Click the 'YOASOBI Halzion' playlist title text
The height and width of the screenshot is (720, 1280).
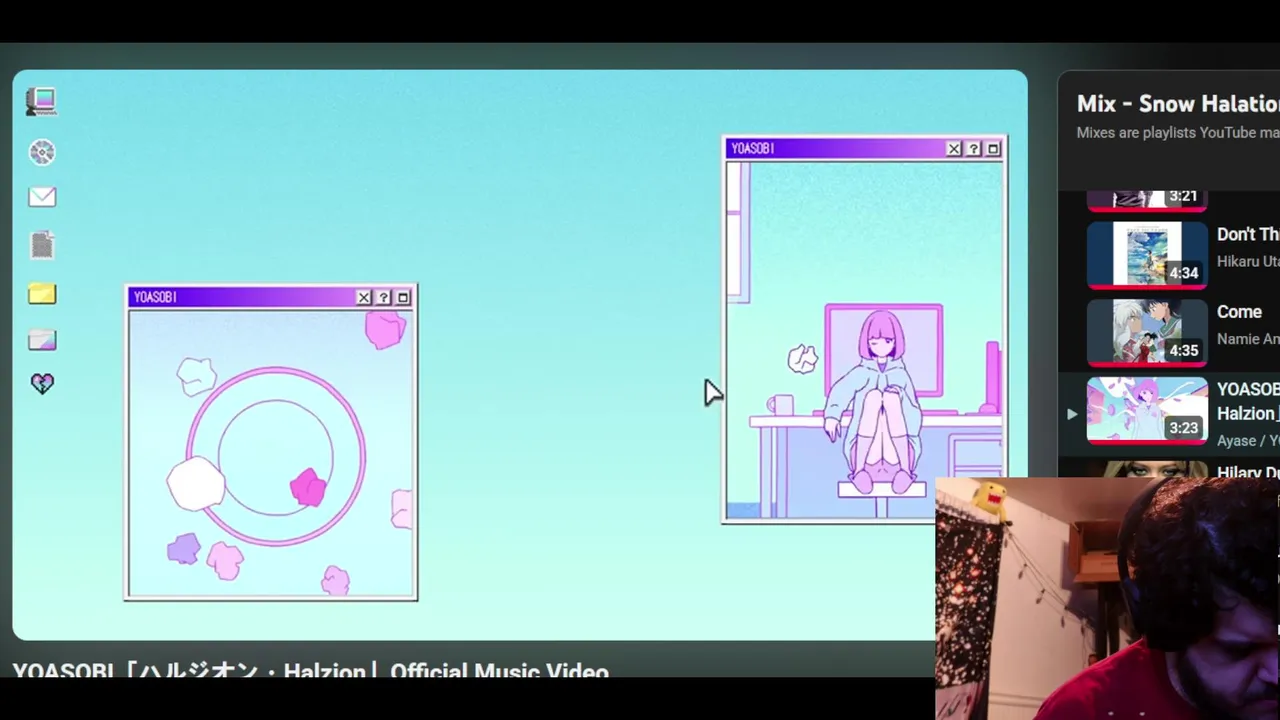[x=1248, y=401]
